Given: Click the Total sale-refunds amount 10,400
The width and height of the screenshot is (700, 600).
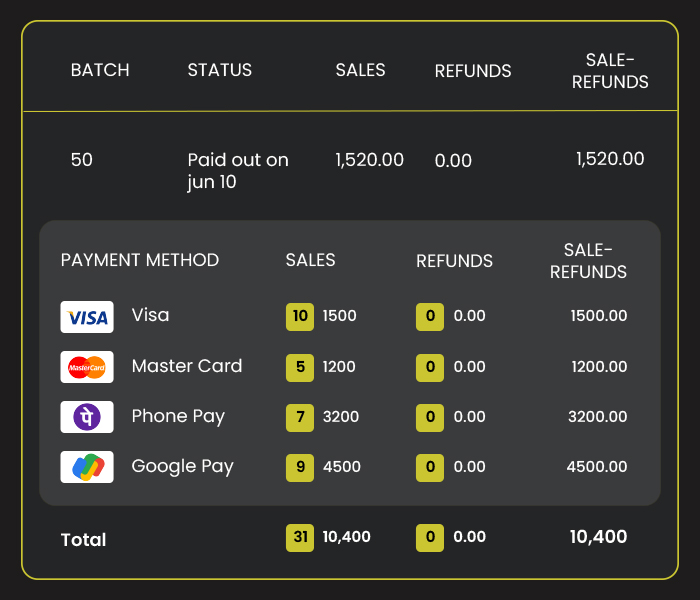Looking at the screenshot, I should point(598,537).
